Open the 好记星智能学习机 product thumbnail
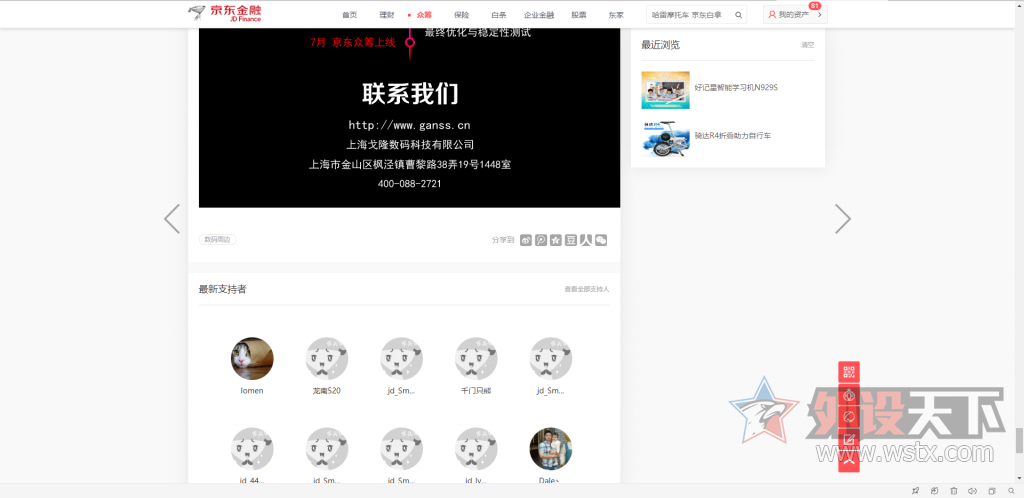This screenshot has height=498, width=1024. 665,90
